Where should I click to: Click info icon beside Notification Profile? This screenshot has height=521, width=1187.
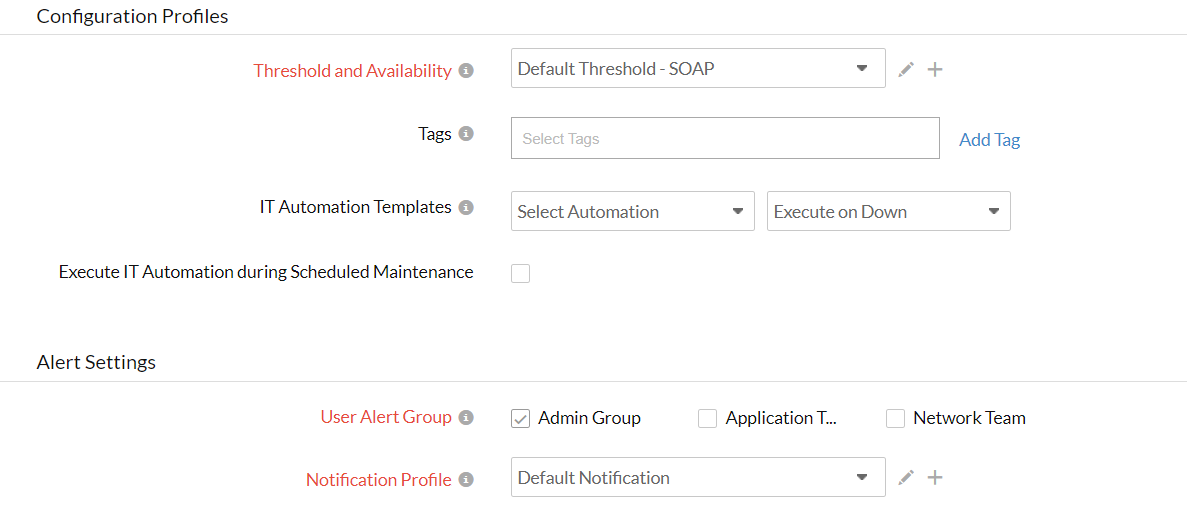tap(466, 480)
